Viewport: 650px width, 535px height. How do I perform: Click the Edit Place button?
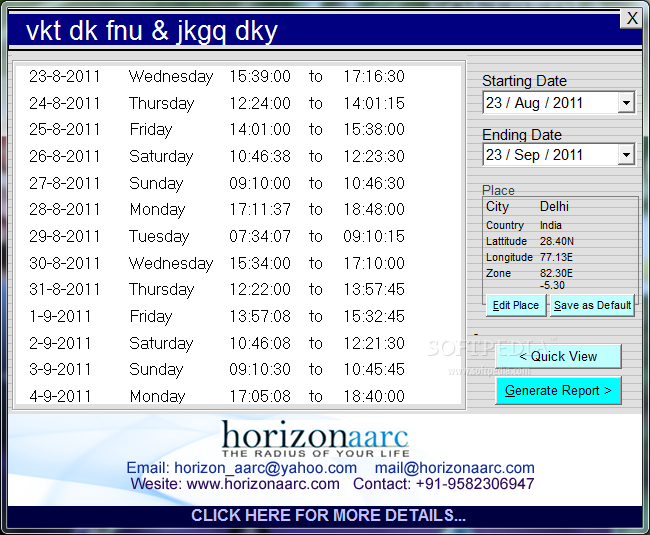(x=516, y=305)
